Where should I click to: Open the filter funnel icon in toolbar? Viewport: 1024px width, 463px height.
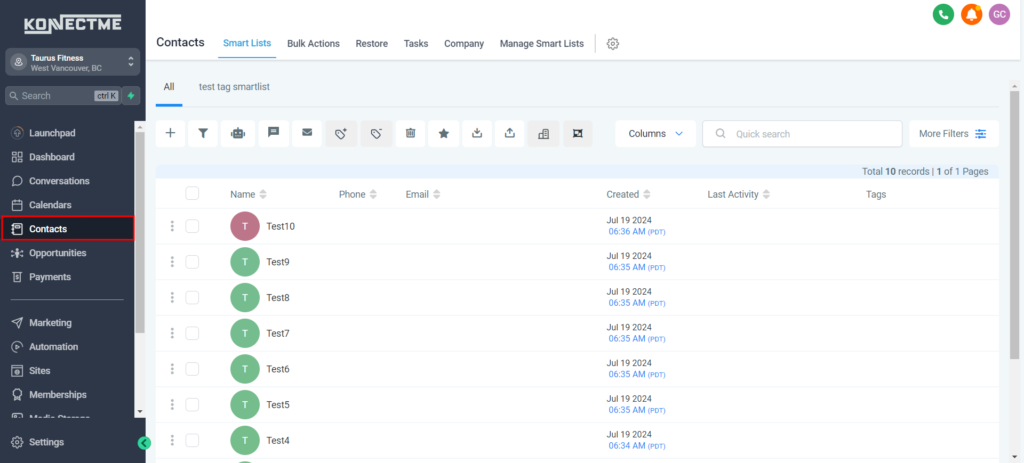[x=204, y=133]
